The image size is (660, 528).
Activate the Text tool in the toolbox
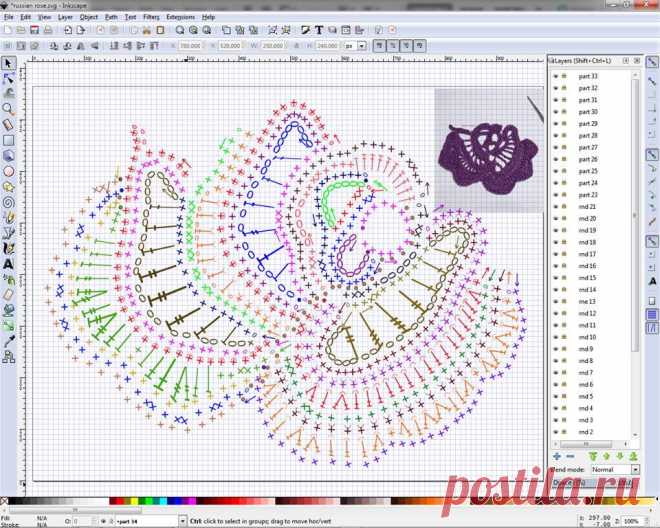(8, 264)
